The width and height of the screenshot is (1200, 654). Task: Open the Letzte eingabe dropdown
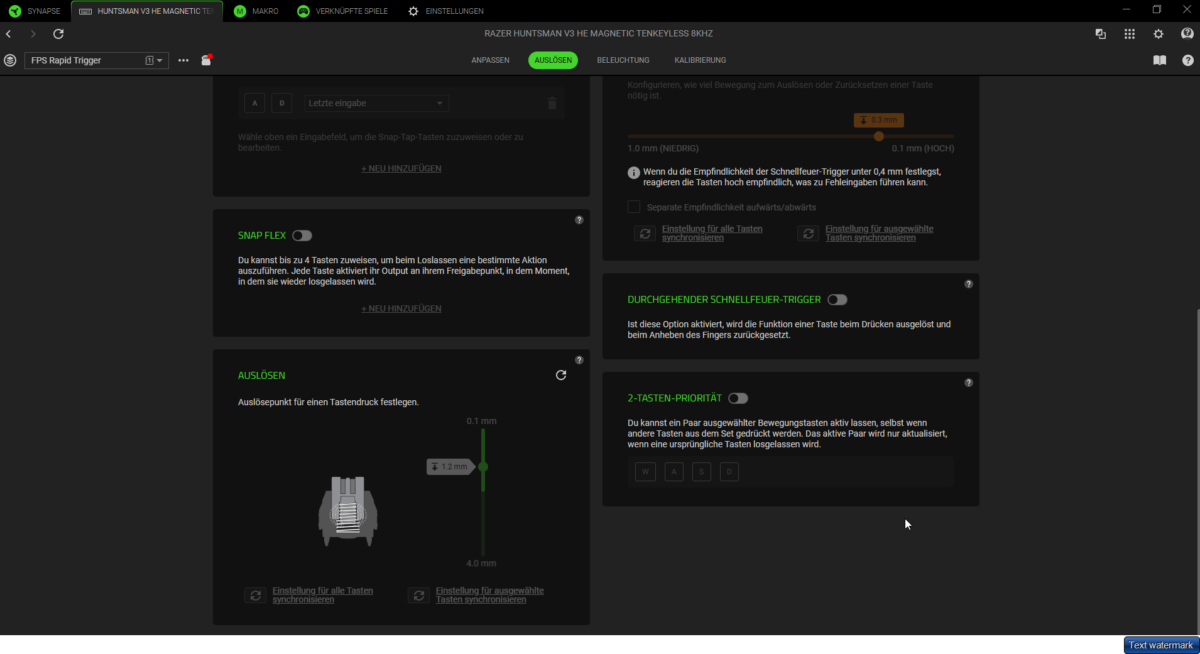(375, 103)
